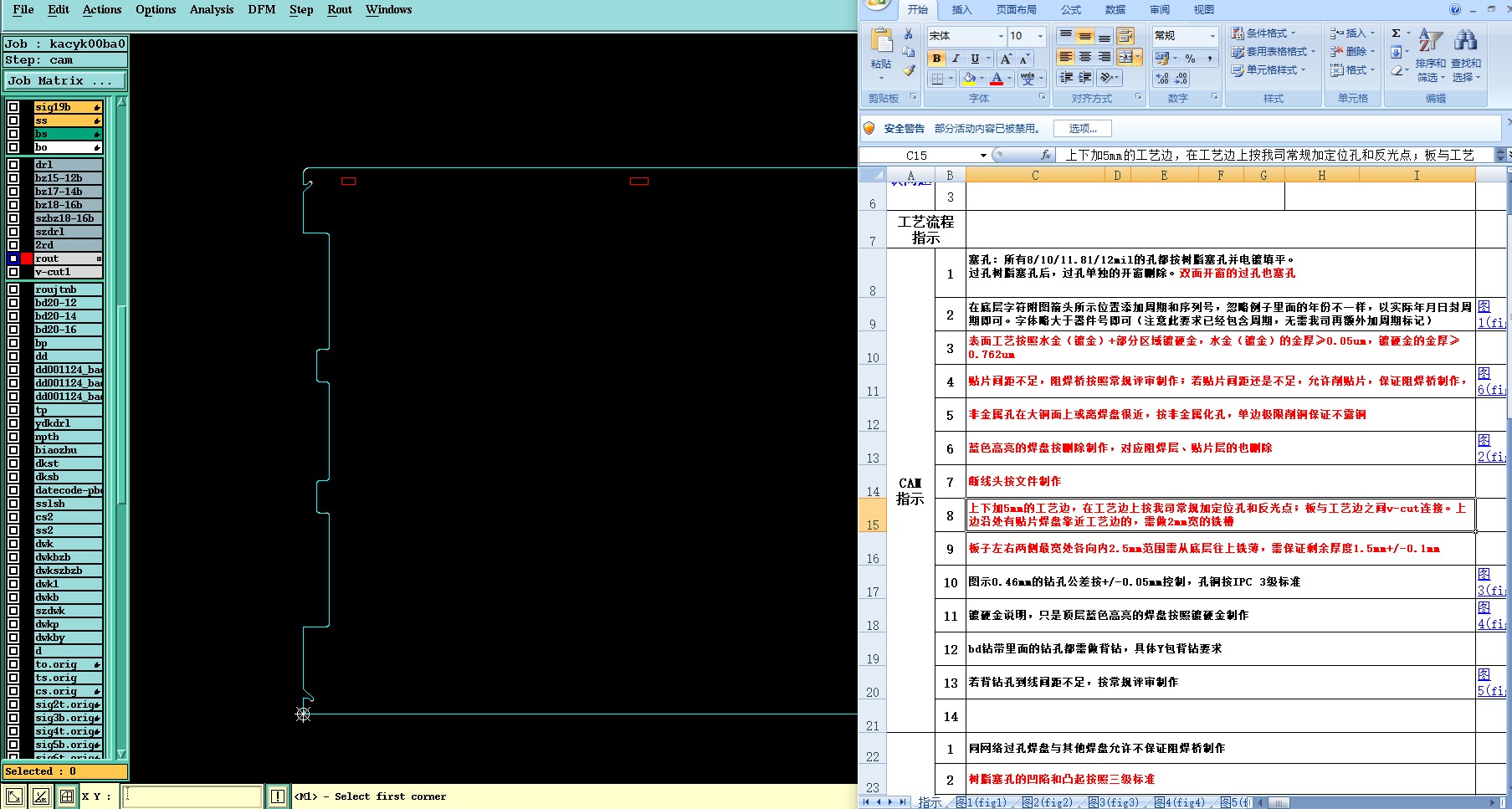Align cell text left

coord(1066,57)
